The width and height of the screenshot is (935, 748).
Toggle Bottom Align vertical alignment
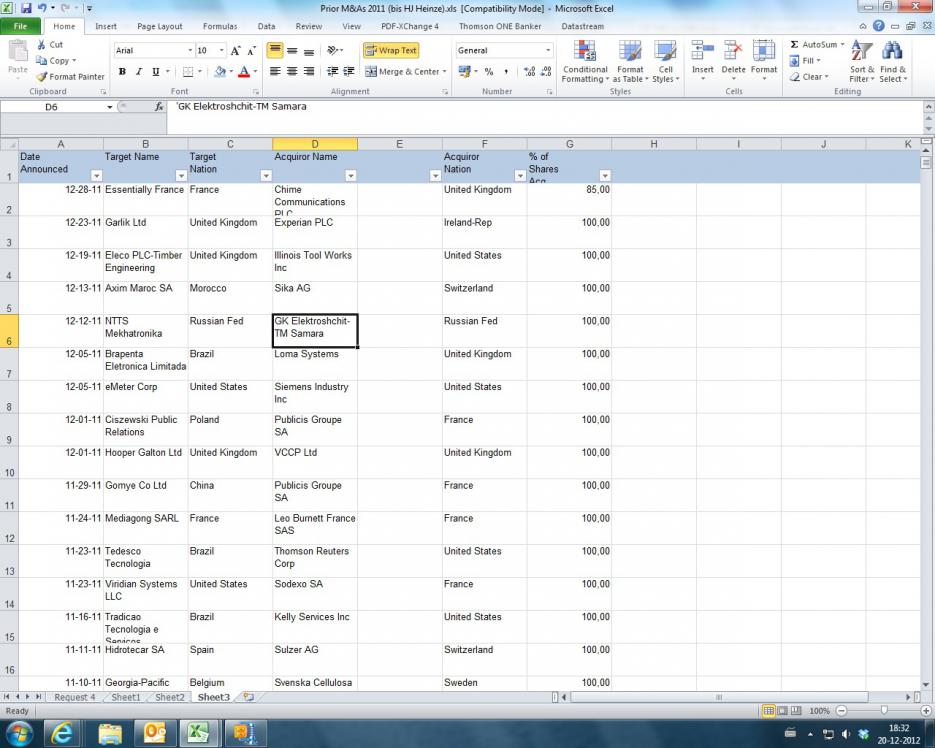tap(308, 51)
